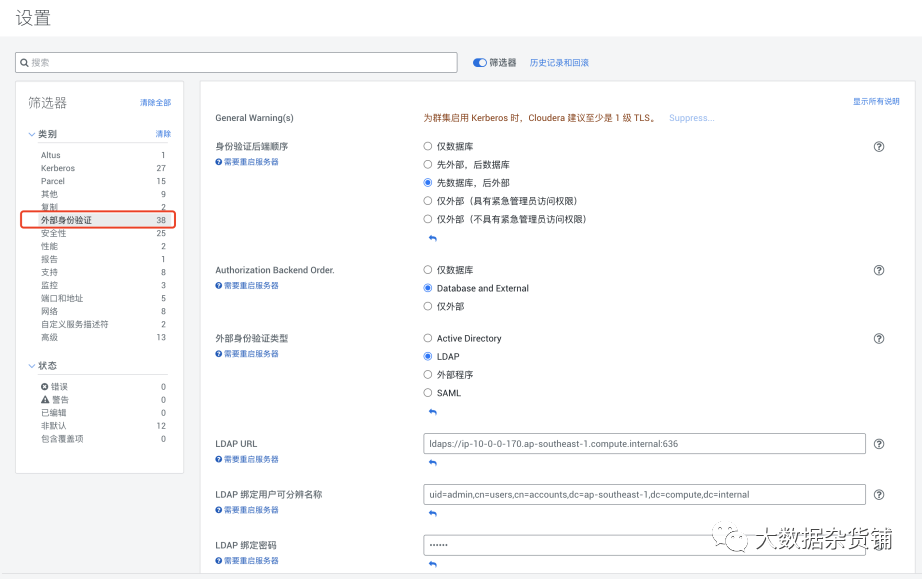Open 历史记录和回滚 link
922x579 pixels.
559,62
